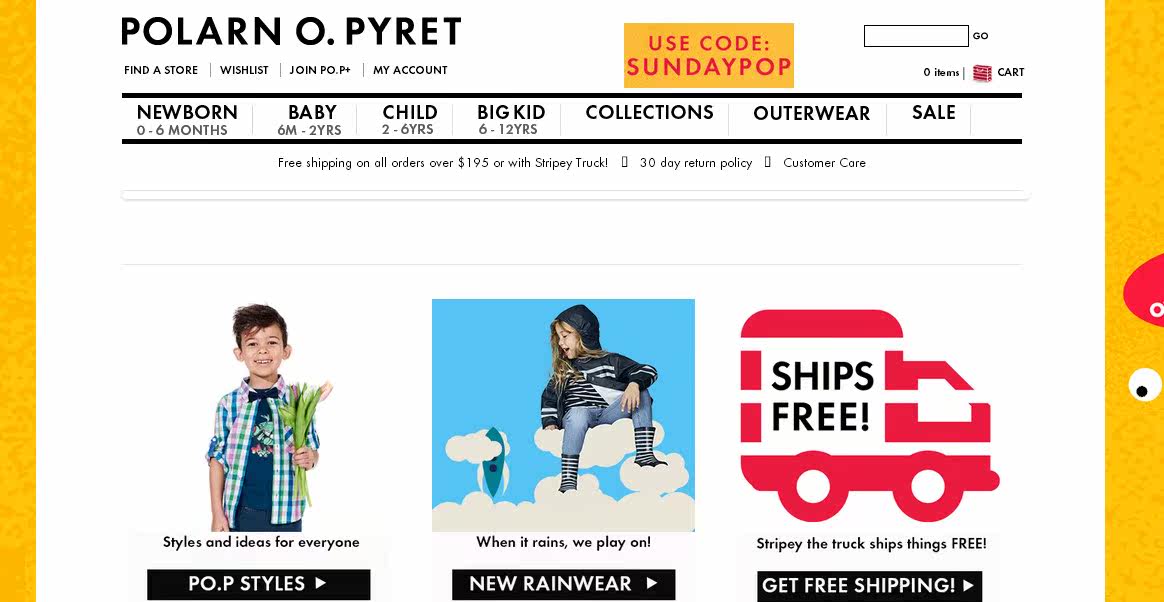
Task: Open the Sale section
Action: point(933,113)
